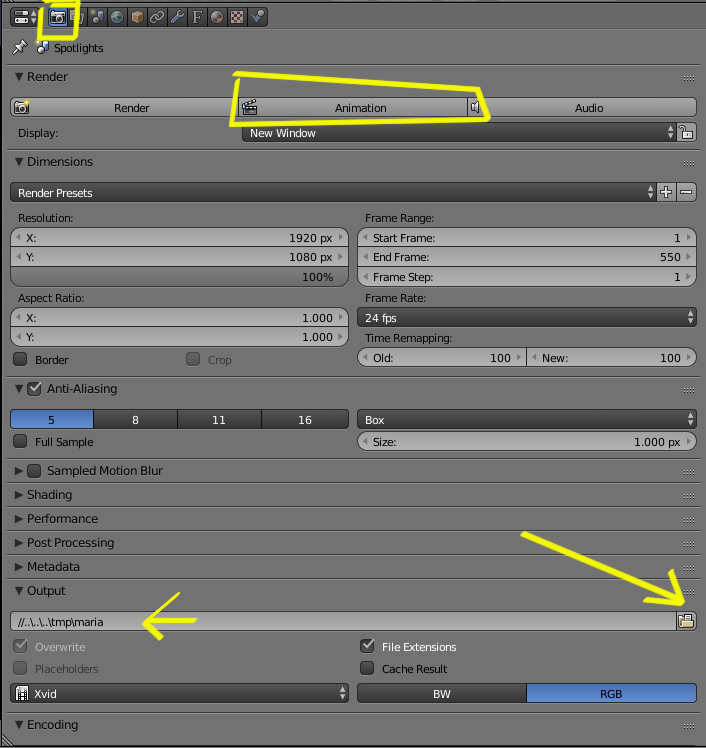The height and width of the screenshot is (748, 706).
Task: Set anti-aliasing samples to 11
Action: (x=219, y=419)
